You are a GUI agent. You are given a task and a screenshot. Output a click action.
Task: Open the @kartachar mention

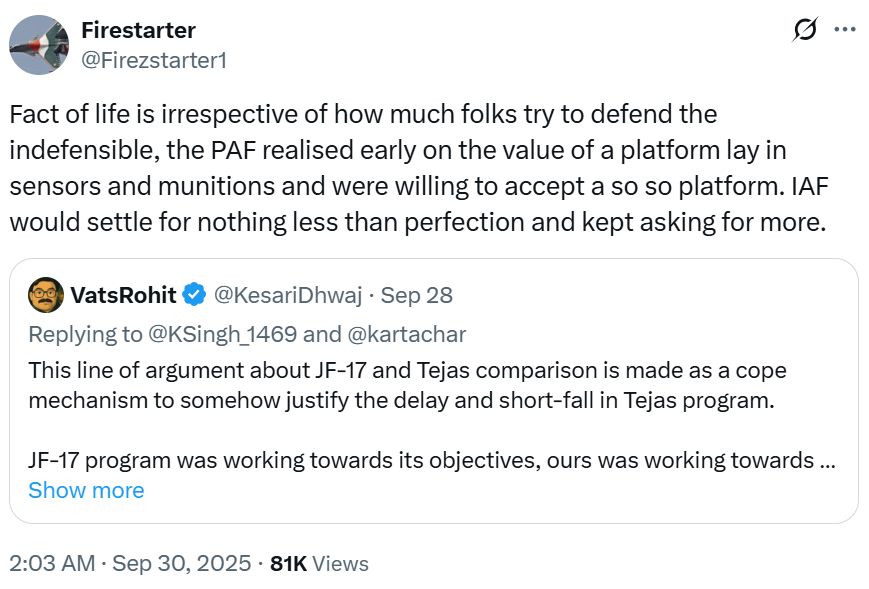pyautogui.click(x=404, y=333)
